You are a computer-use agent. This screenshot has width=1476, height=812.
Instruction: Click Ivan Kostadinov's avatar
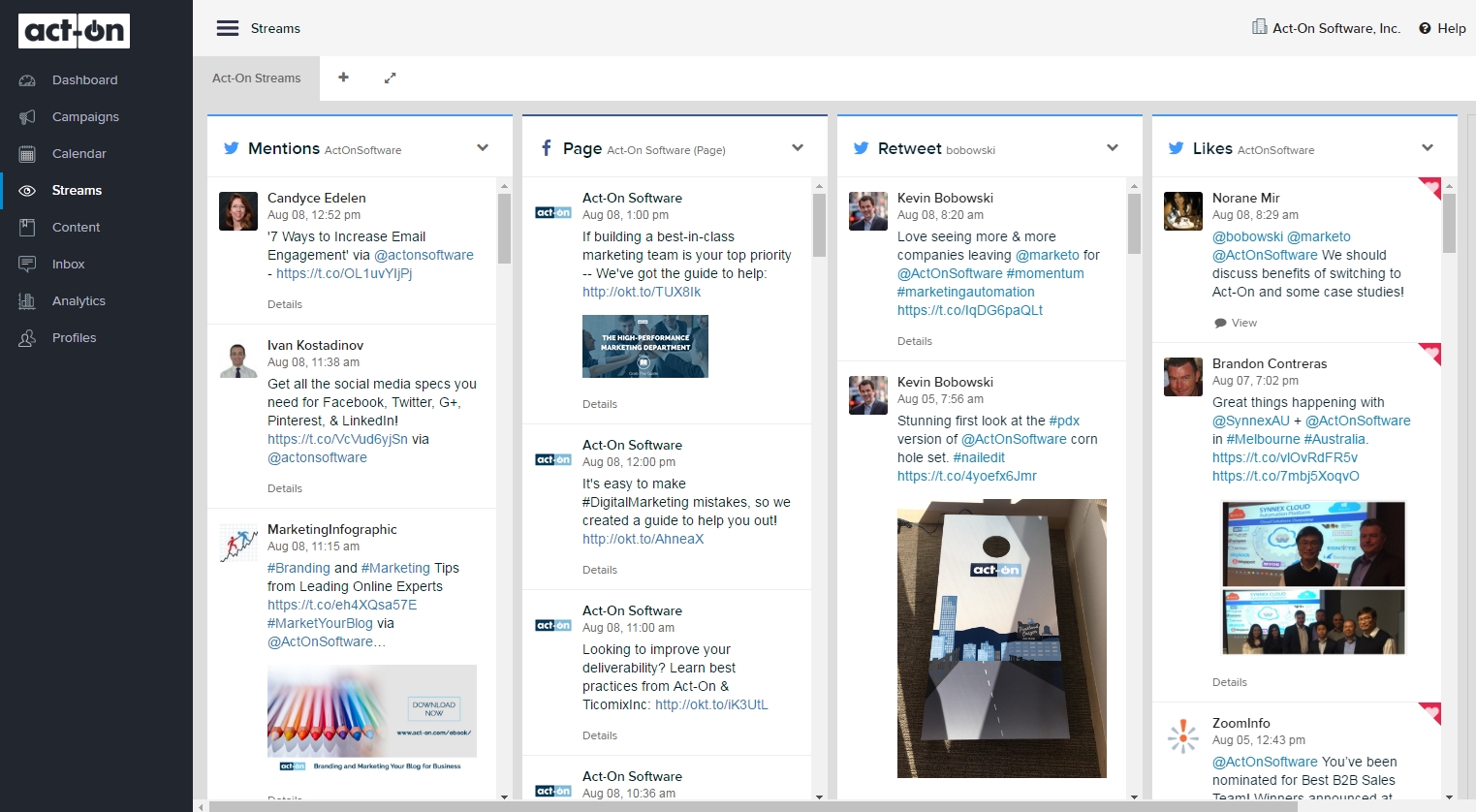(238, 359)
